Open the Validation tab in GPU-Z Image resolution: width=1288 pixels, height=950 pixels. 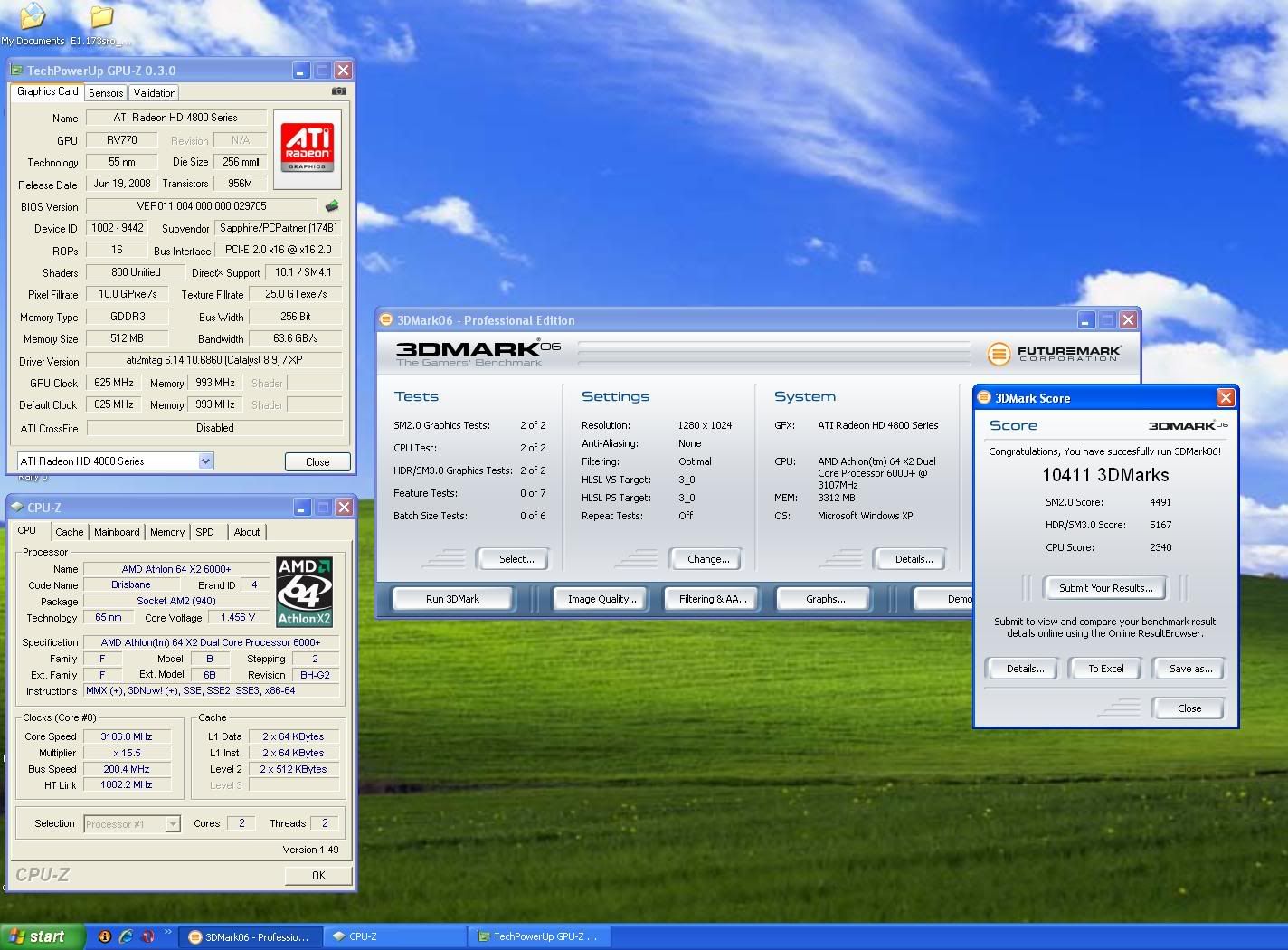click(x=155, y=92)
